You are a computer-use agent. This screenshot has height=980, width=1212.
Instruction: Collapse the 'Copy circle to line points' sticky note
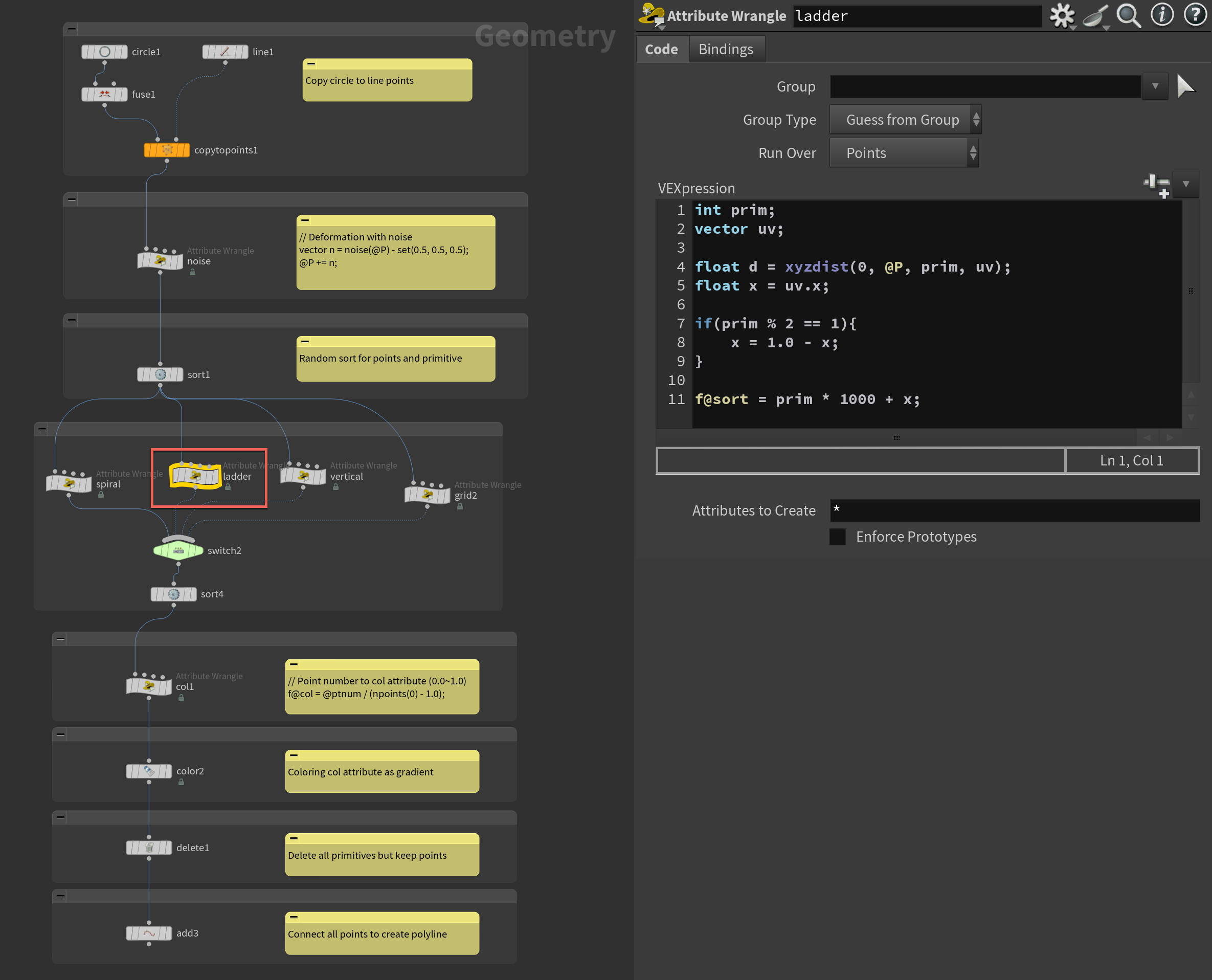(x=311, y=64)
